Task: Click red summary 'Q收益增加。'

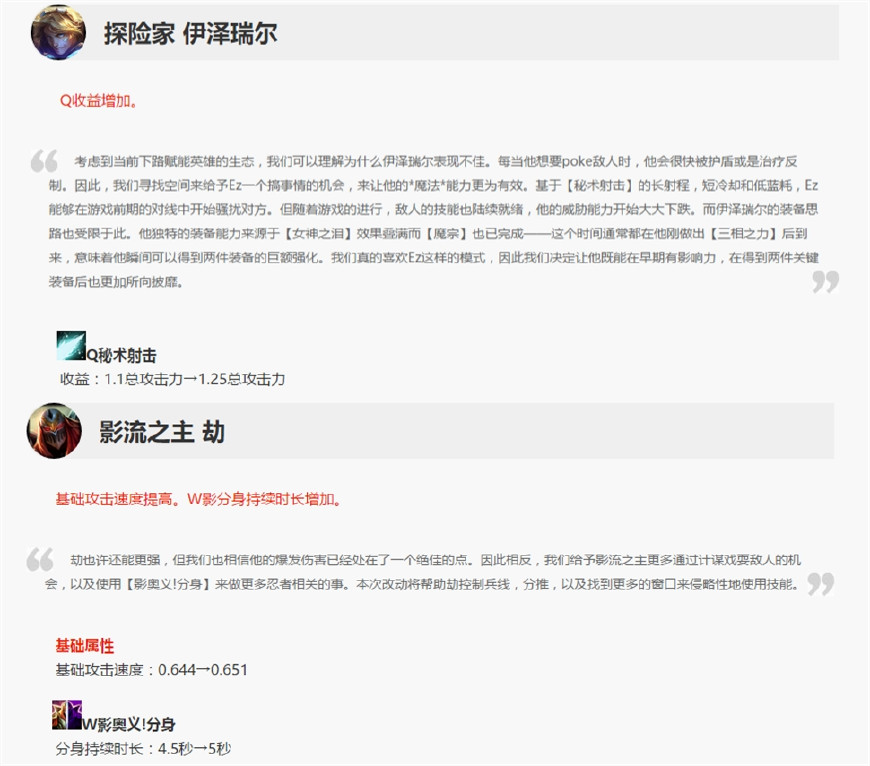Action: tap(99, 101)
